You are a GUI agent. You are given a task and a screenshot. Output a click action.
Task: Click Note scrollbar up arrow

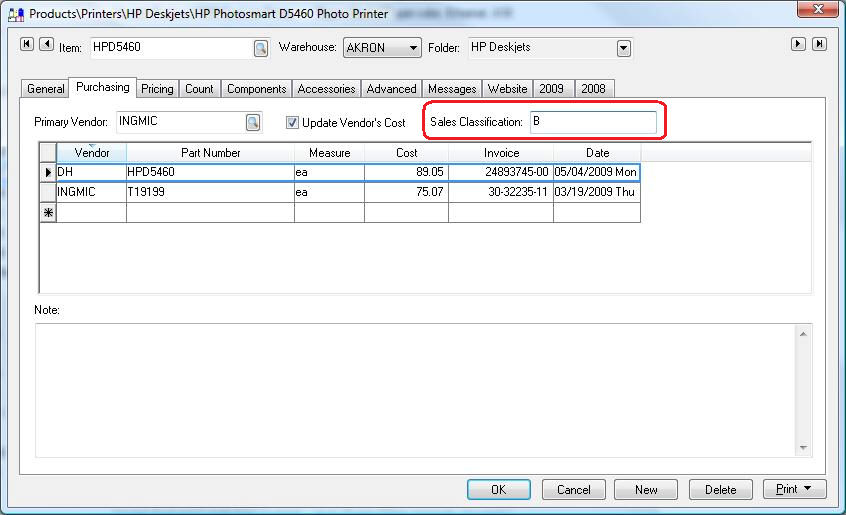coord(803,334)
